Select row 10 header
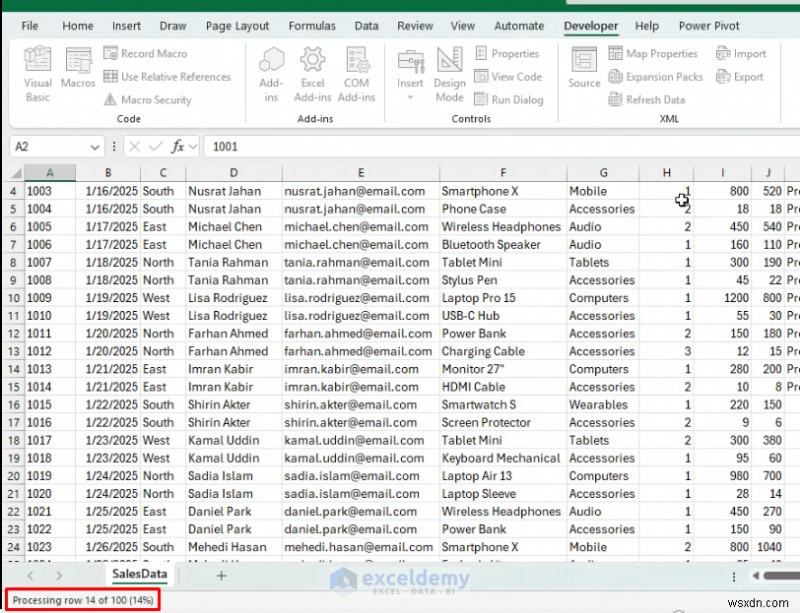Viewport: 800px width, 613px height. click(13, 298)
